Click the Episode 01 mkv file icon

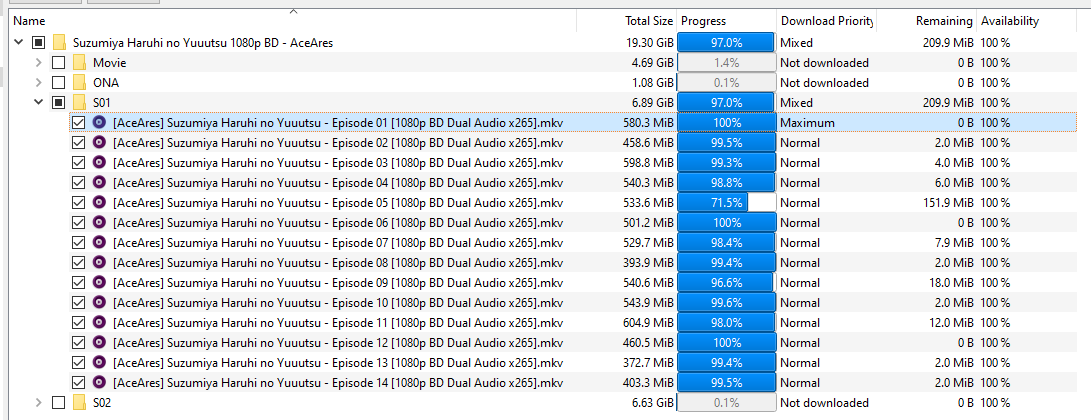[x=99, y=123]
